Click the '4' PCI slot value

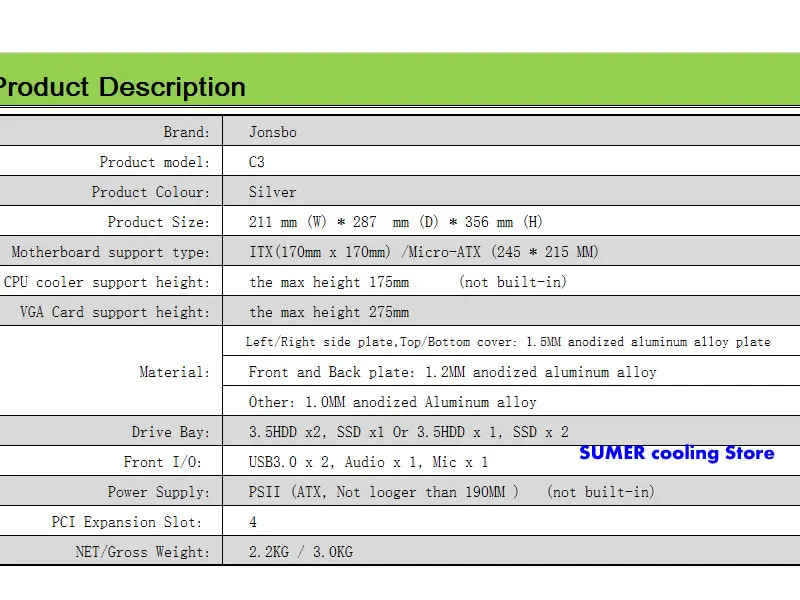[x=253, y=522]
